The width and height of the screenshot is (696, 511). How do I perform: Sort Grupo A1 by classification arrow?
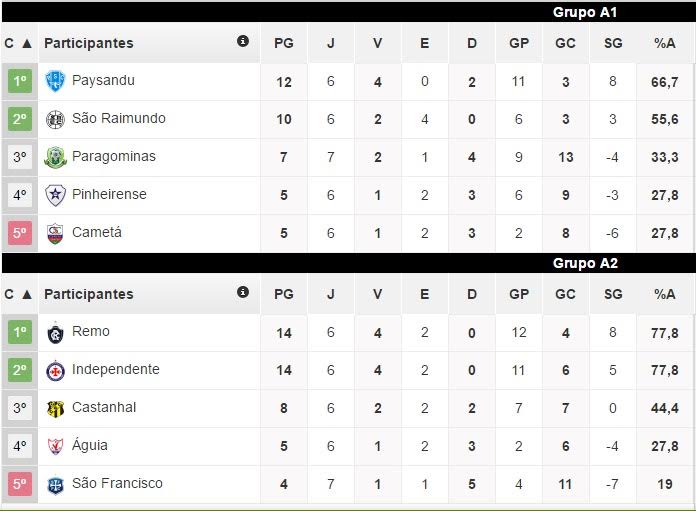click(26, 43)
